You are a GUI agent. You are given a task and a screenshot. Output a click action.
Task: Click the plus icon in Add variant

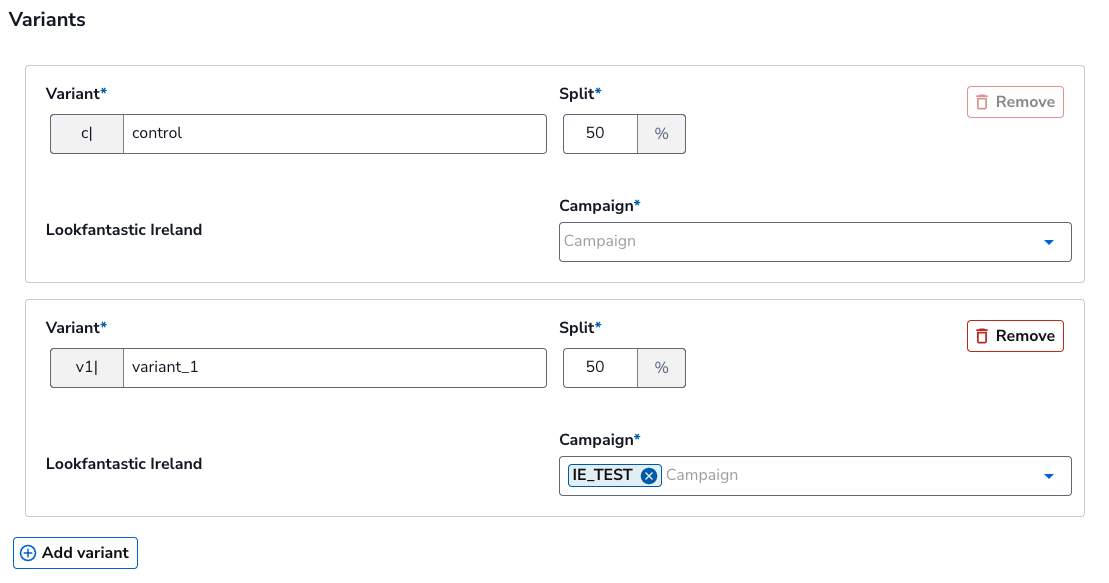pyautogui.click(x=28, y=553)
